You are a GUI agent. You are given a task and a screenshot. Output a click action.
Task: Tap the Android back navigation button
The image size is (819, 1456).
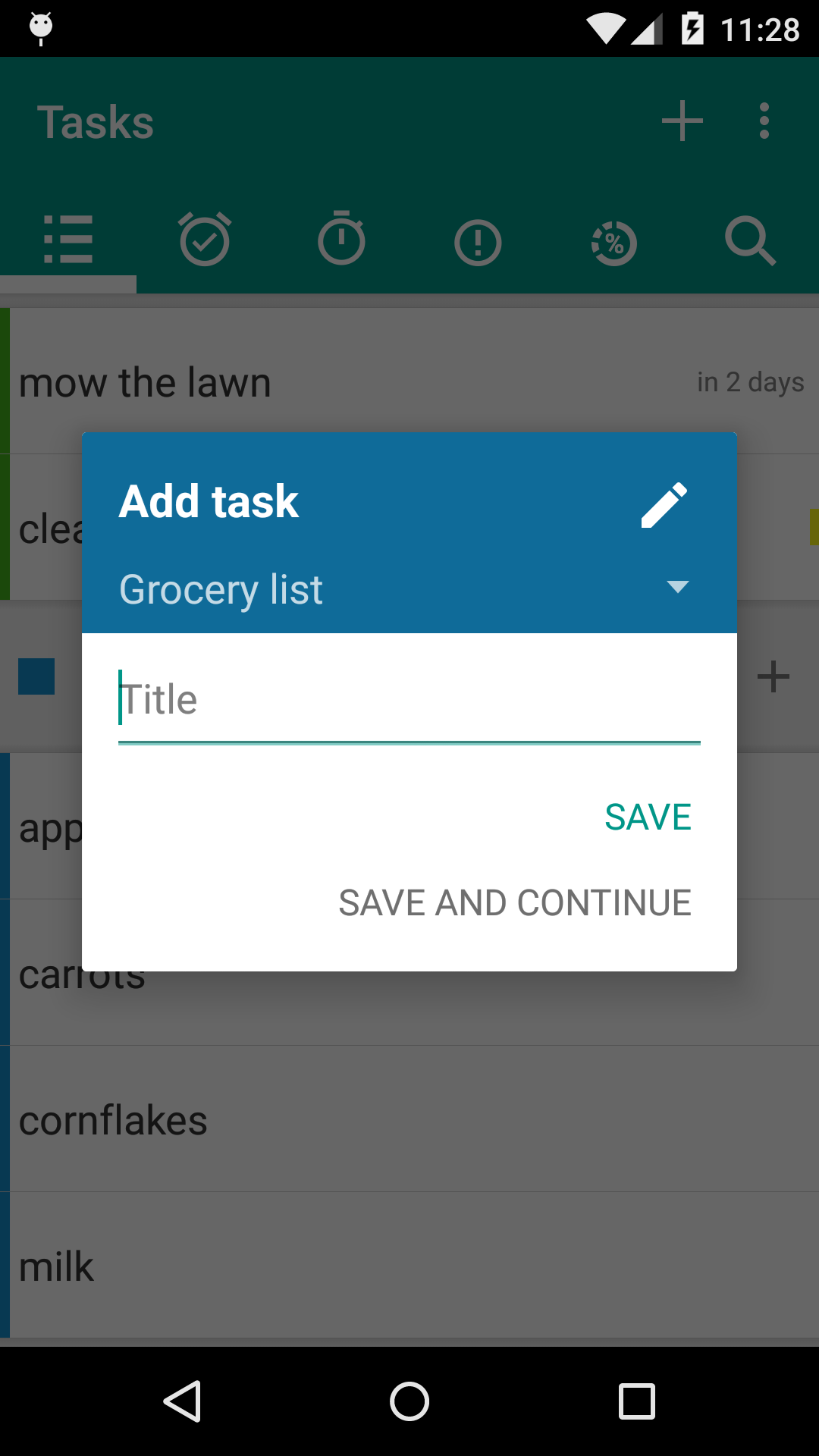pos(182,1401)
